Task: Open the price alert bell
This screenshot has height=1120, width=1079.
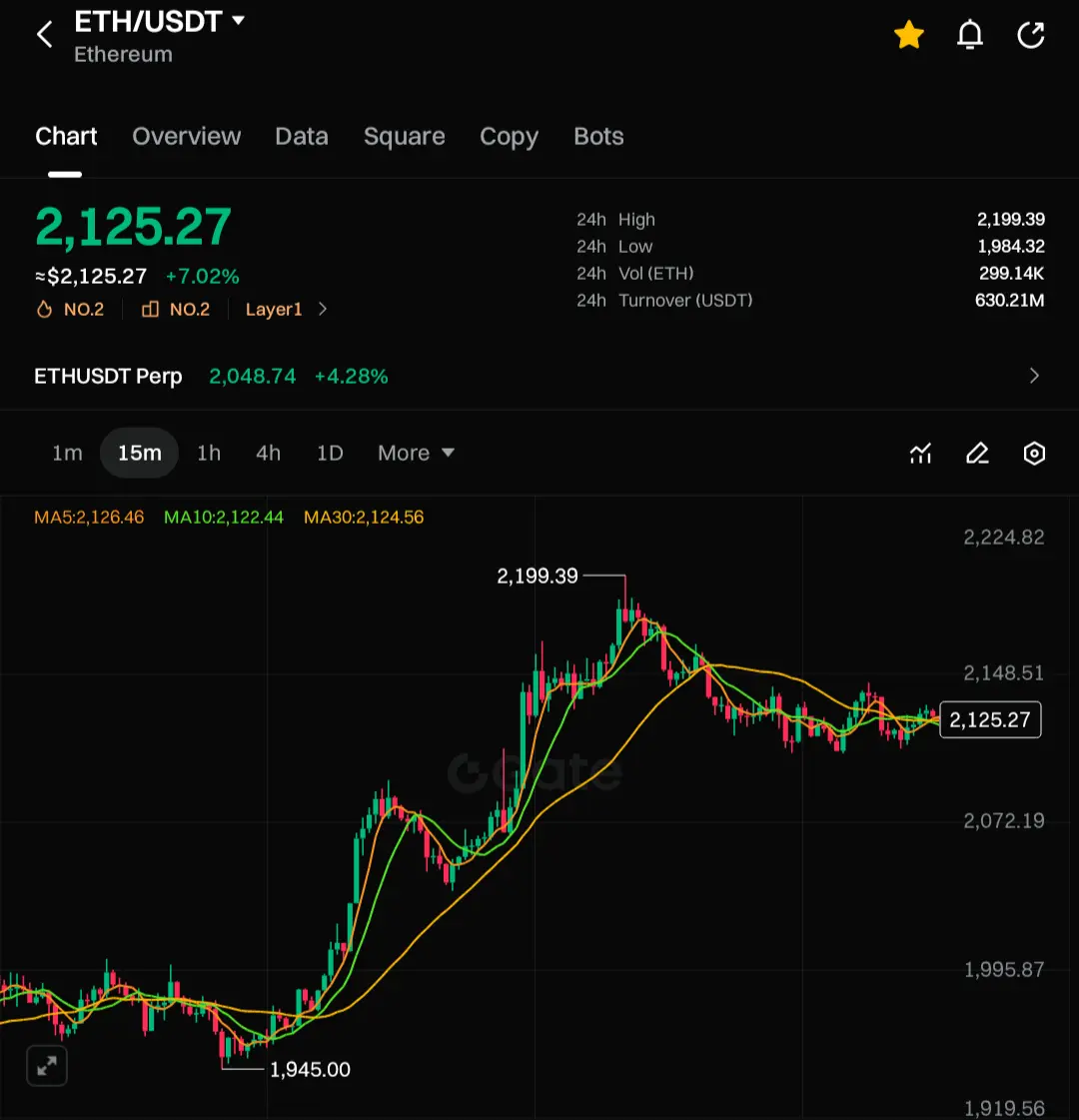Action: (x=970, y=34)
